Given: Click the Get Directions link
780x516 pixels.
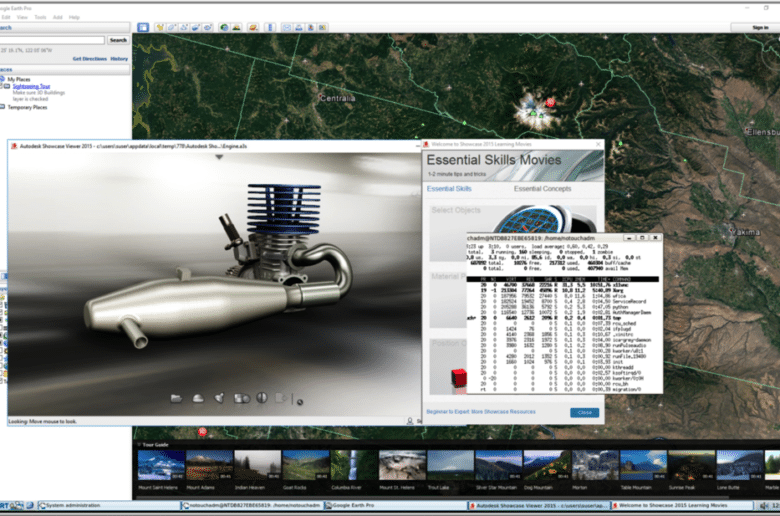Looking at the screenshot, I should point(90,59).
